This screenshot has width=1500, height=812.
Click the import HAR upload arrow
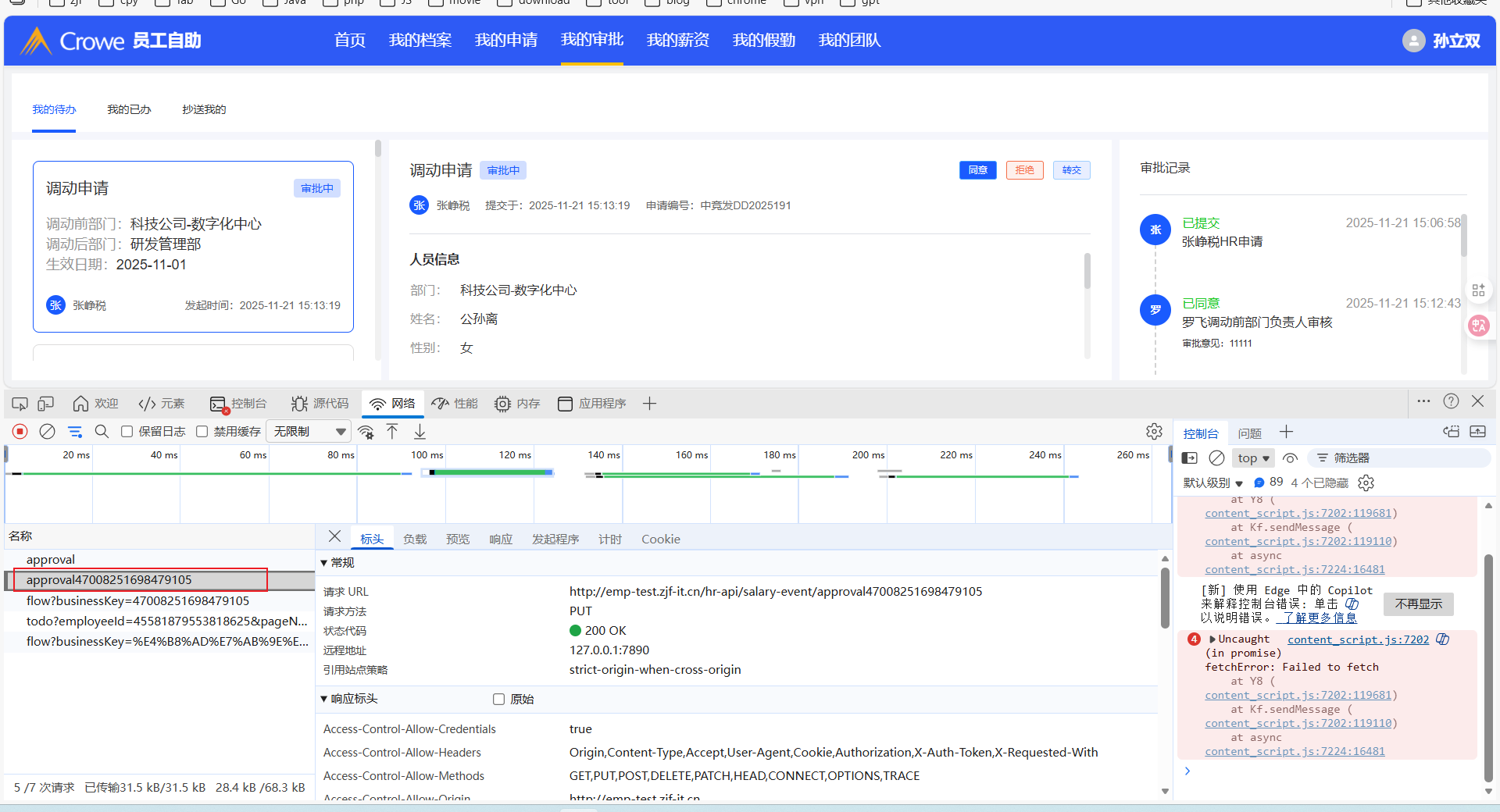click(392, 432)
